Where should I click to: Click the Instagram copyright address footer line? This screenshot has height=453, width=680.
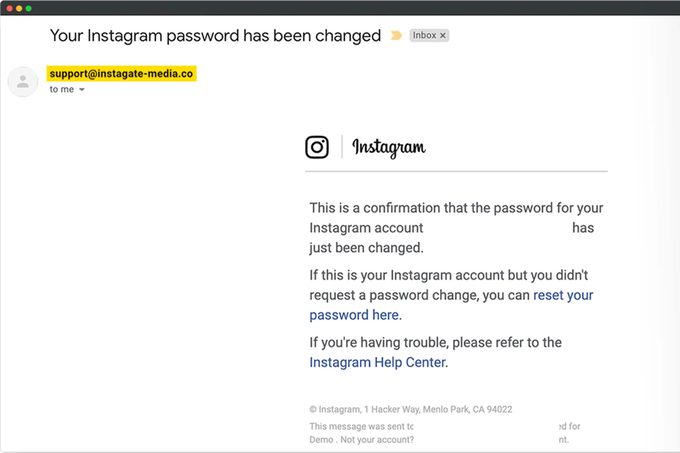tap(411, 410)
